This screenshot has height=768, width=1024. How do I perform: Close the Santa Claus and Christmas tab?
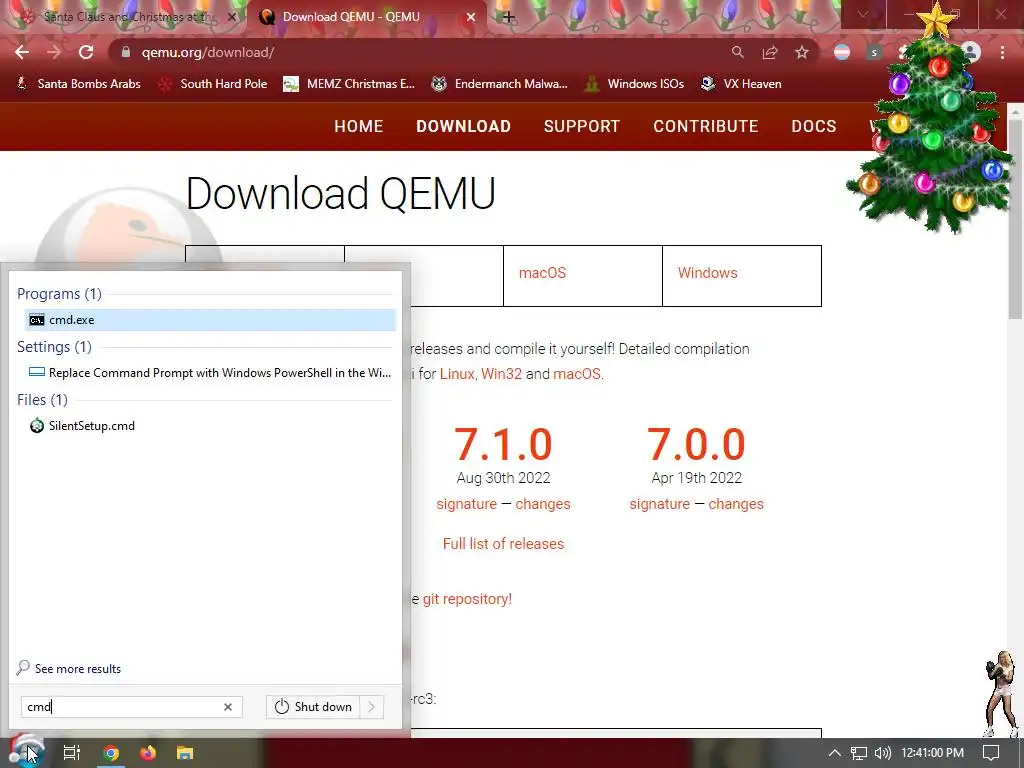(x=231, y=17)
